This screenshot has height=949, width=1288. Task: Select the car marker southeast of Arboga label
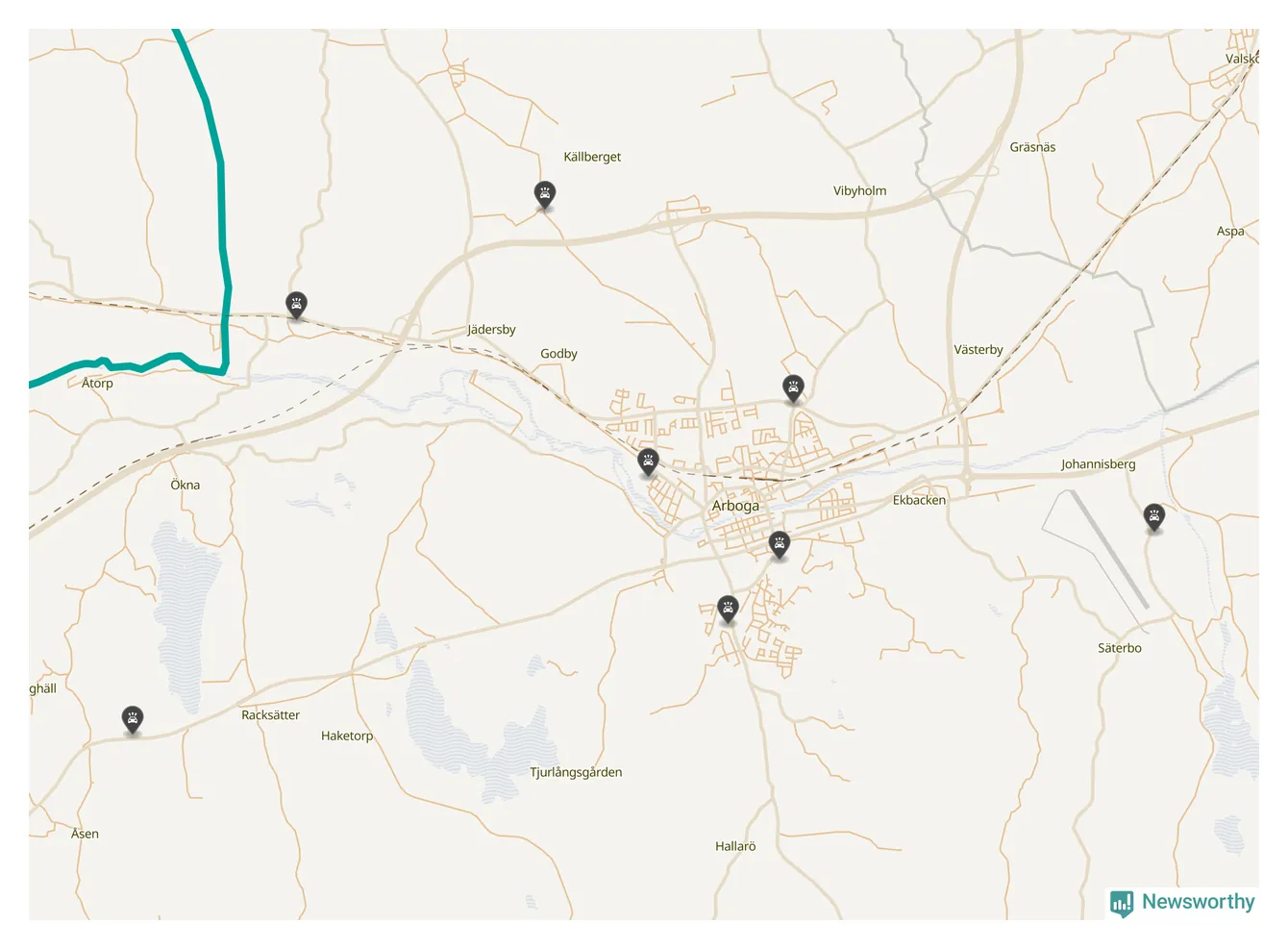pos(780,545)
